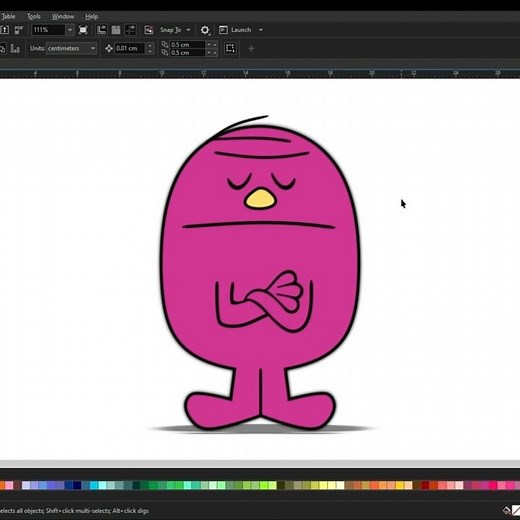Pick the dark olive swatch in the palette
Image resolution: width=520 pixels, height=520 pixels.
pyautogui.click(x=281, y=485)
